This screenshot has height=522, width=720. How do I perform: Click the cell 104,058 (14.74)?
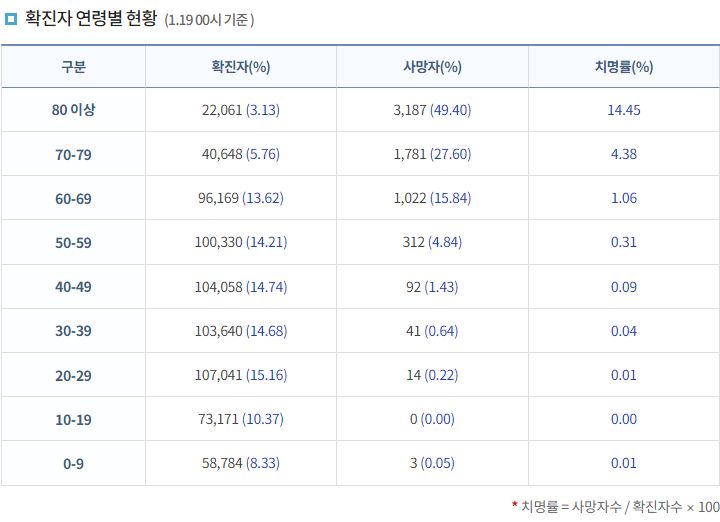point(241,287)
